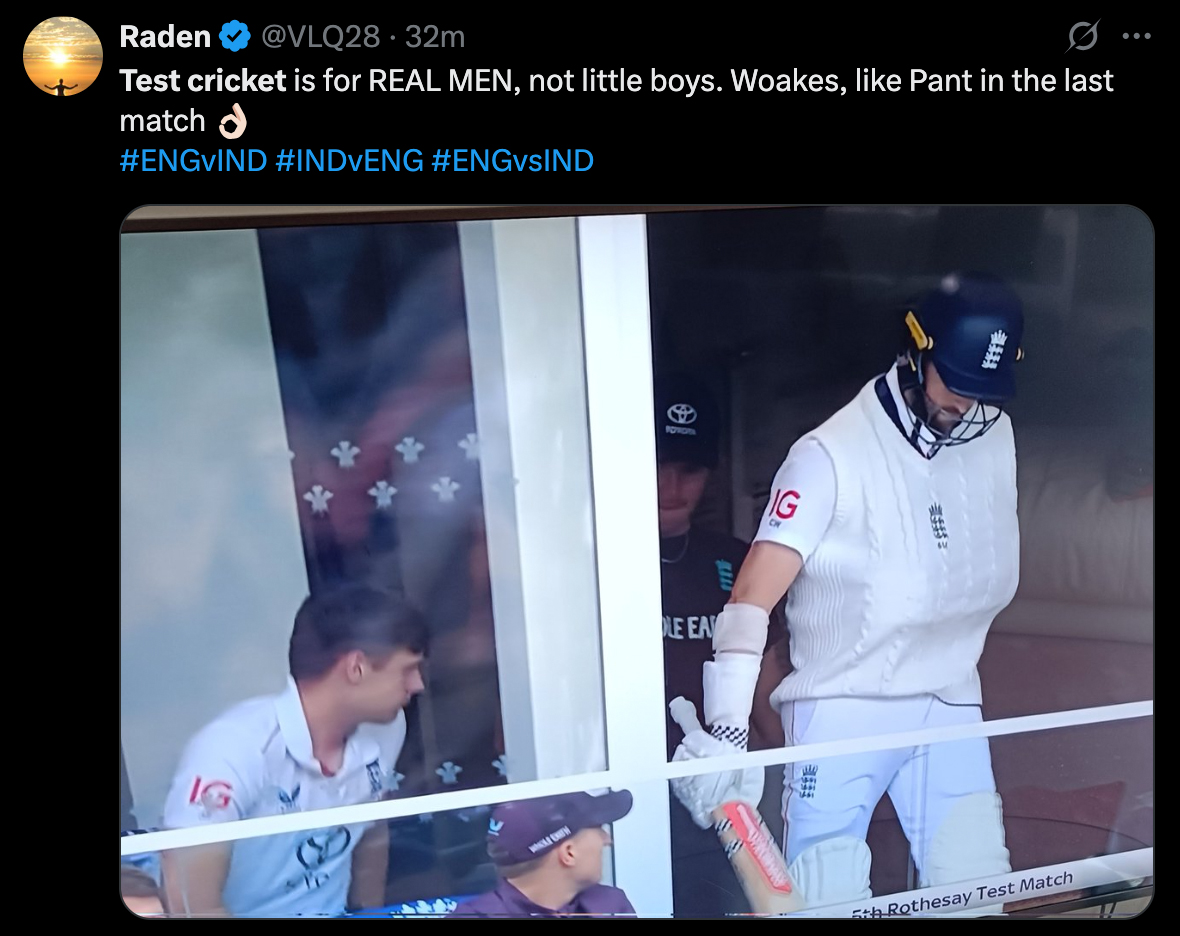Click the IG logo on white sleeve
The image size is (1180, 936).
[785, 504]
